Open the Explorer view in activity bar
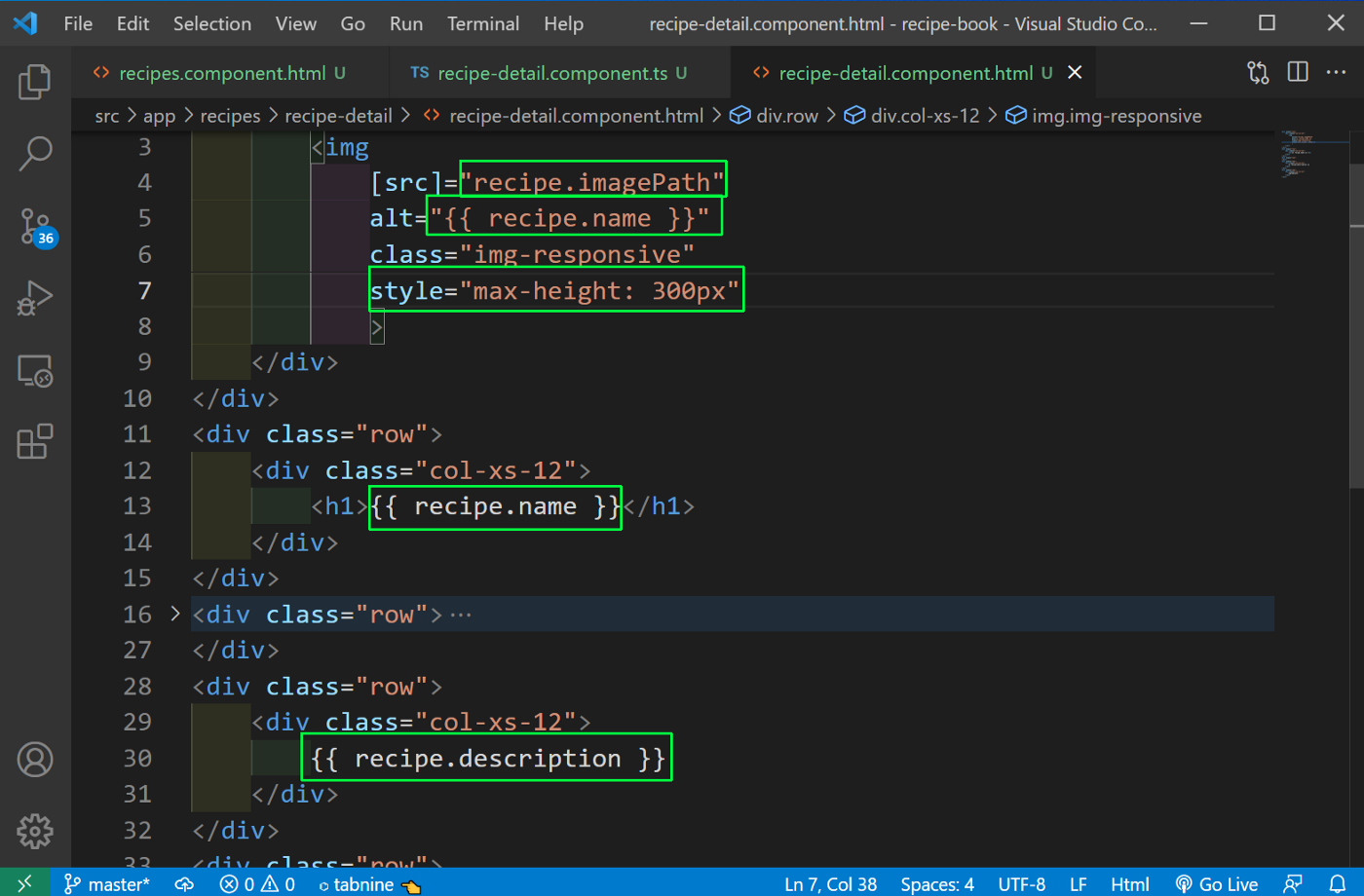This screenshot has width=1364, height=896. tap(35, 82)
